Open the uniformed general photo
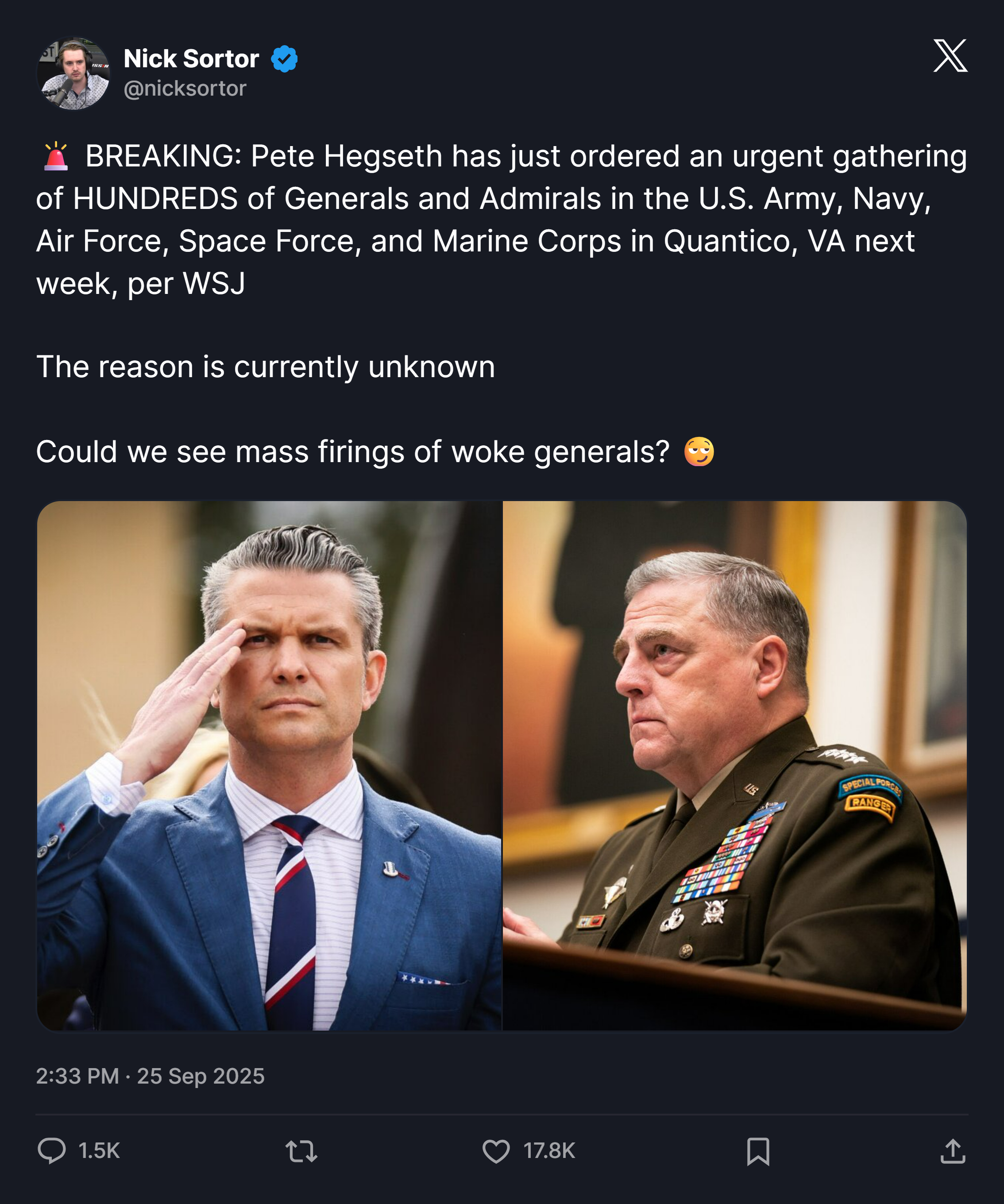The height and width of the screenshot is (1204, 1004). coord(734,765)
